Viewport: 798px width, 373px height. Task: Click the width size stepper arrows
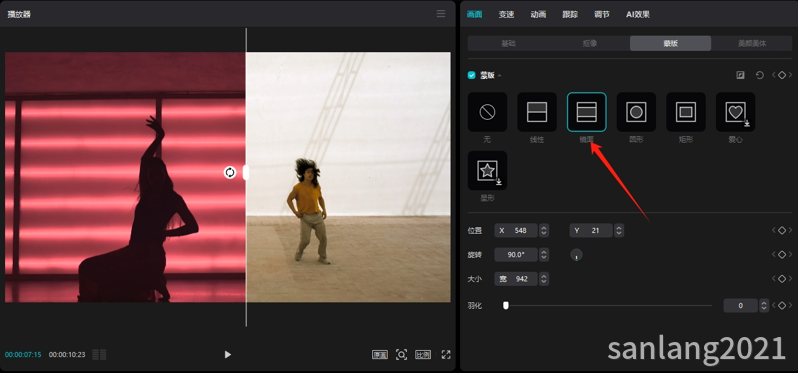544,279
